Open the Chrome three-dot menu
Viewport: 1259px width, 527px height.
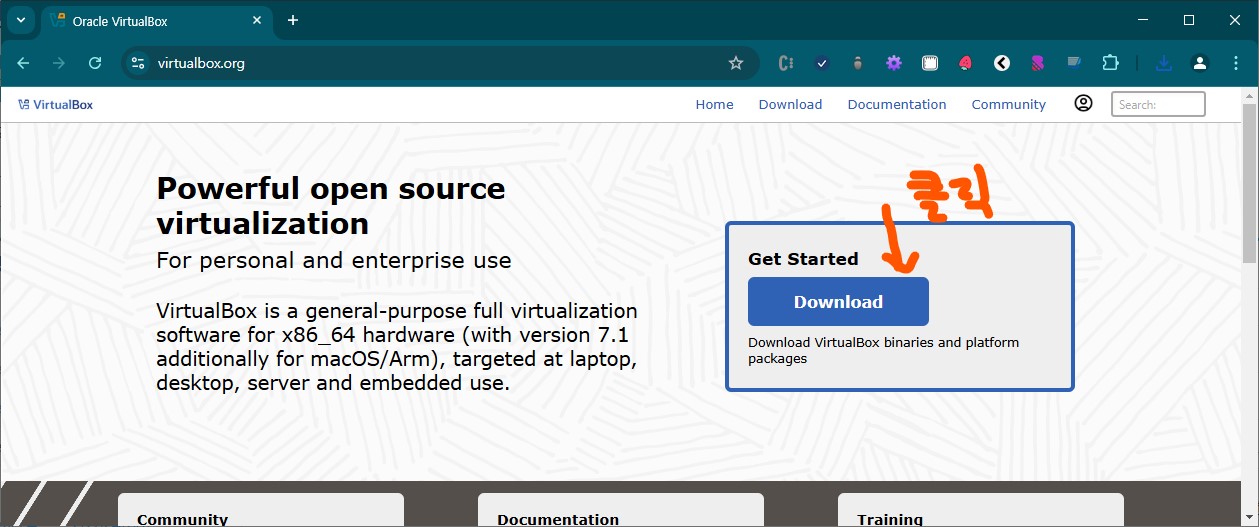click(x=1235, y=63)
